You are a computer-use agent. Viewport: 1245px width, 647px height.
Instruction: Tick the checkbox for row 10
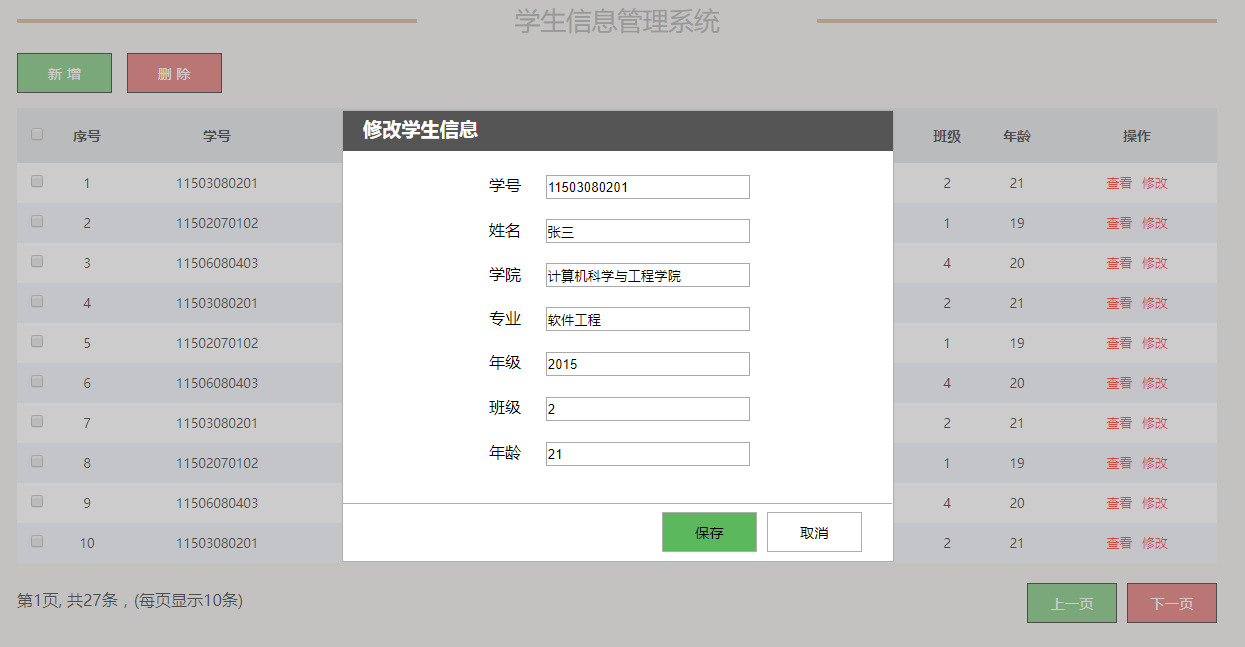(37, 542)
